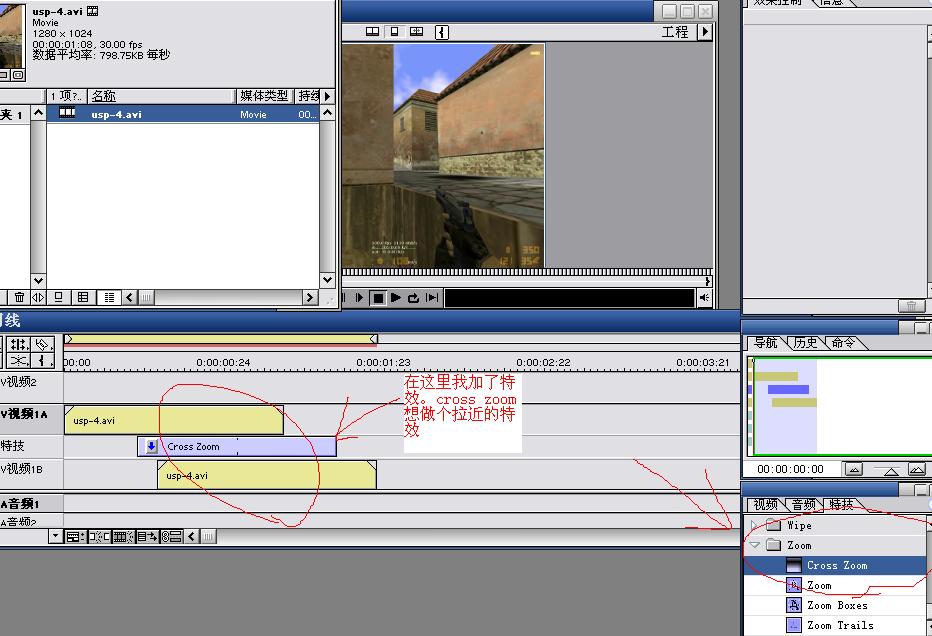Viewport: 932px width, 636px height.
Task: Click the project header scroll right arrow
Action: (x=328, y=96)
